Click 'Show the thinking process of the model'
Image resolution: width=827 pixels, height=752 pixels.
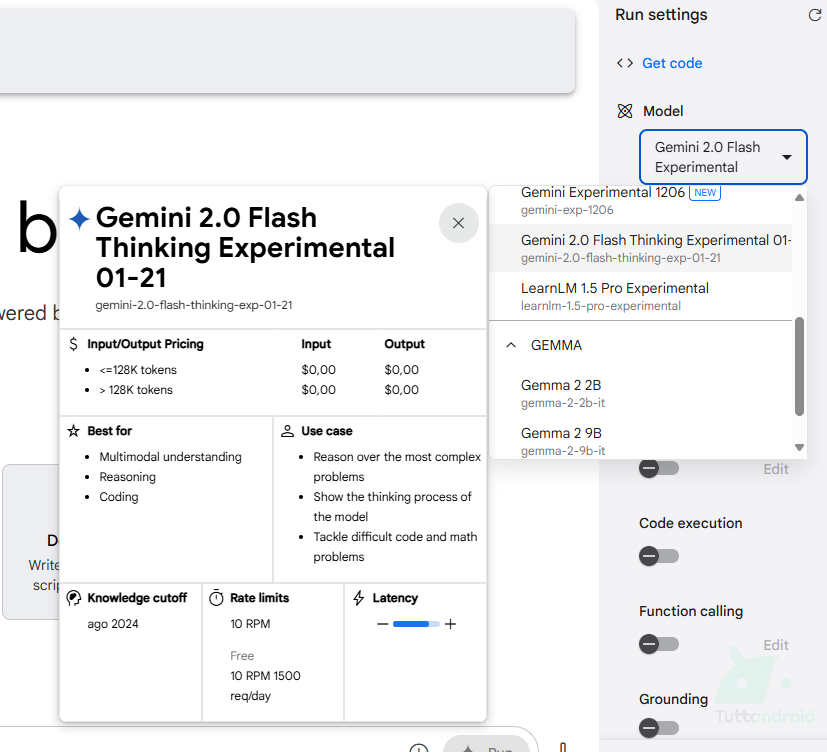click(392, 507)
